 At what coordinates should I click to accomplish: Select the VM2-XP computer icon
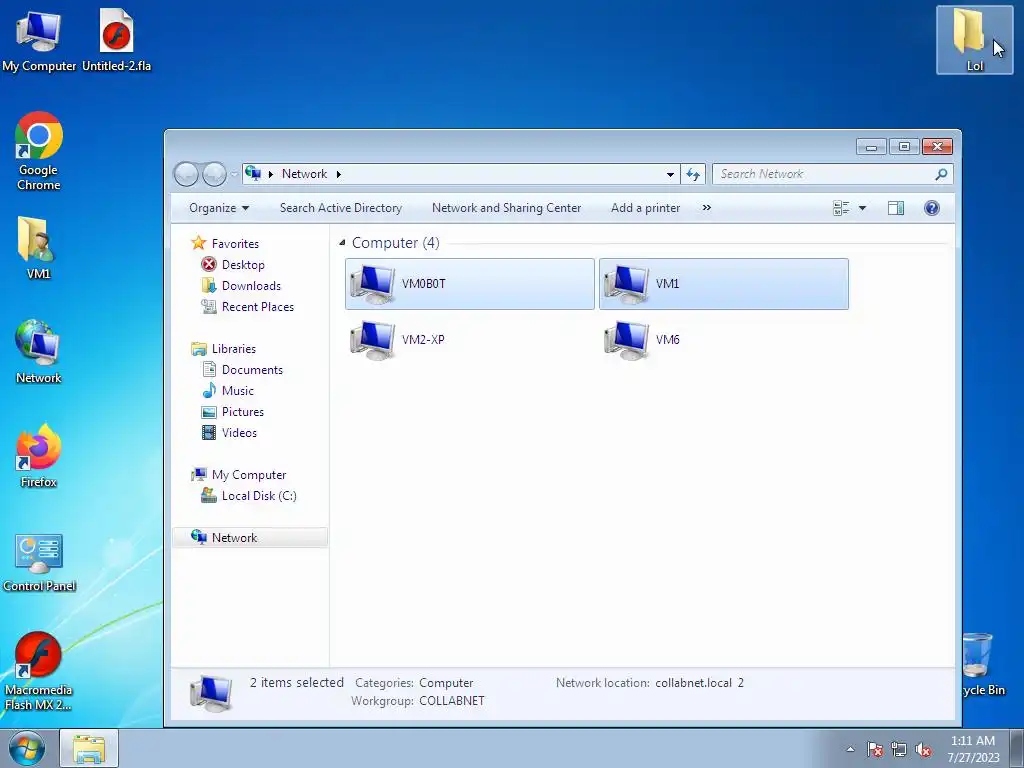[469, 340]
